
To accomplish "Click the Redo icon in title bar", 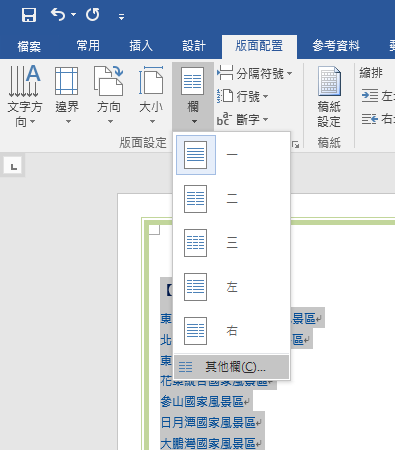I will (x=92, y=15).
